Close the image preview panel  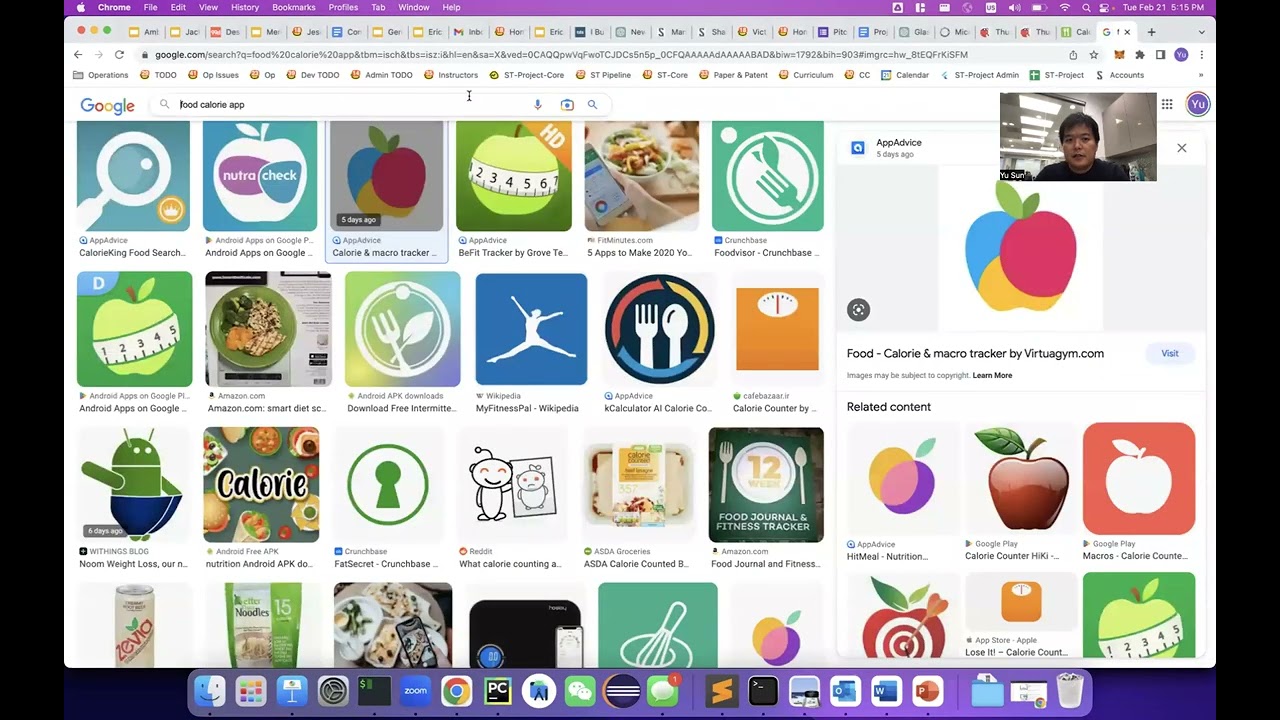[1182, 148]
